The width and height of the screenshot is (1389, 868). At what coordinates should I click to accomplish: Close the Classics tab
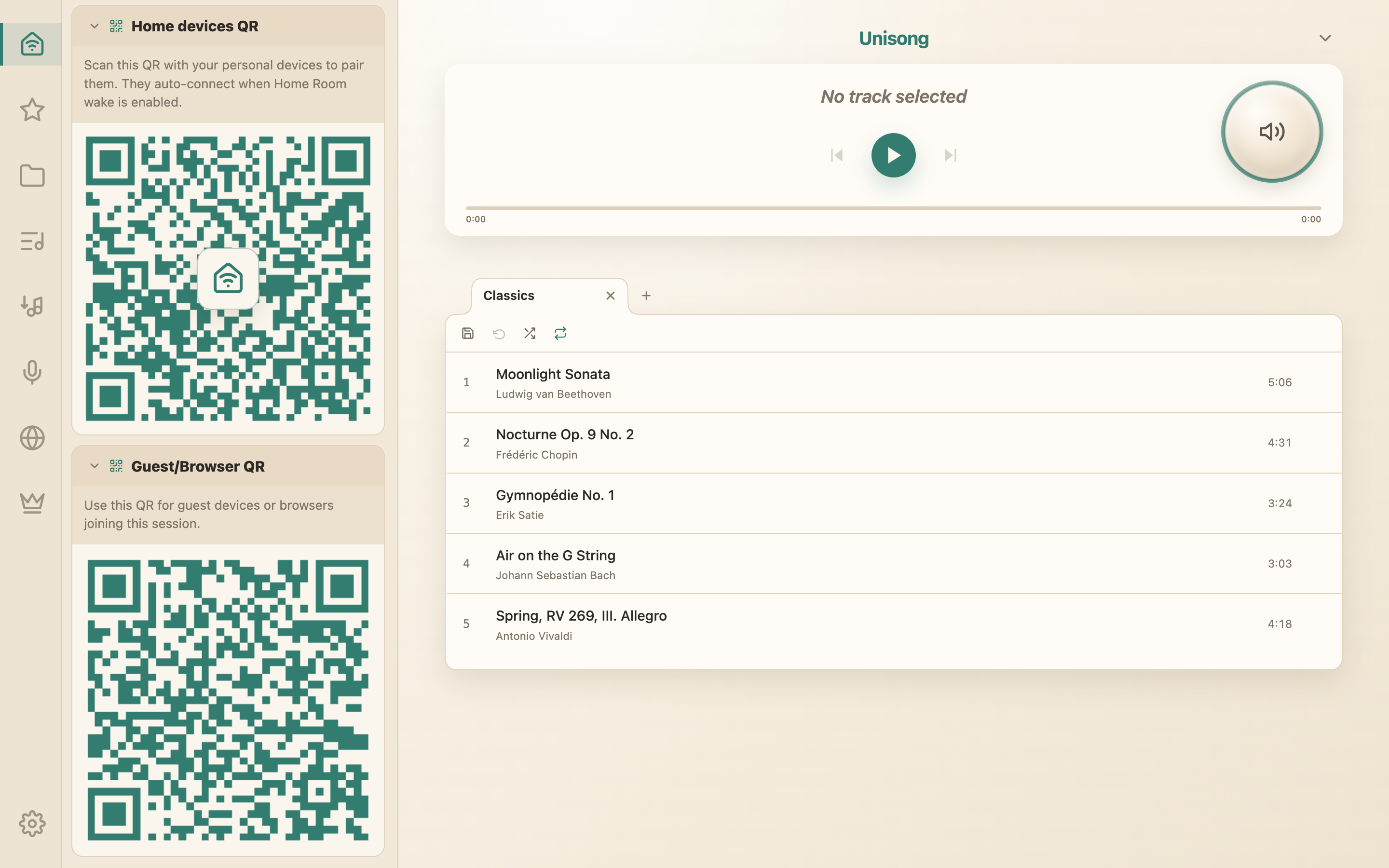coord(611,296)
